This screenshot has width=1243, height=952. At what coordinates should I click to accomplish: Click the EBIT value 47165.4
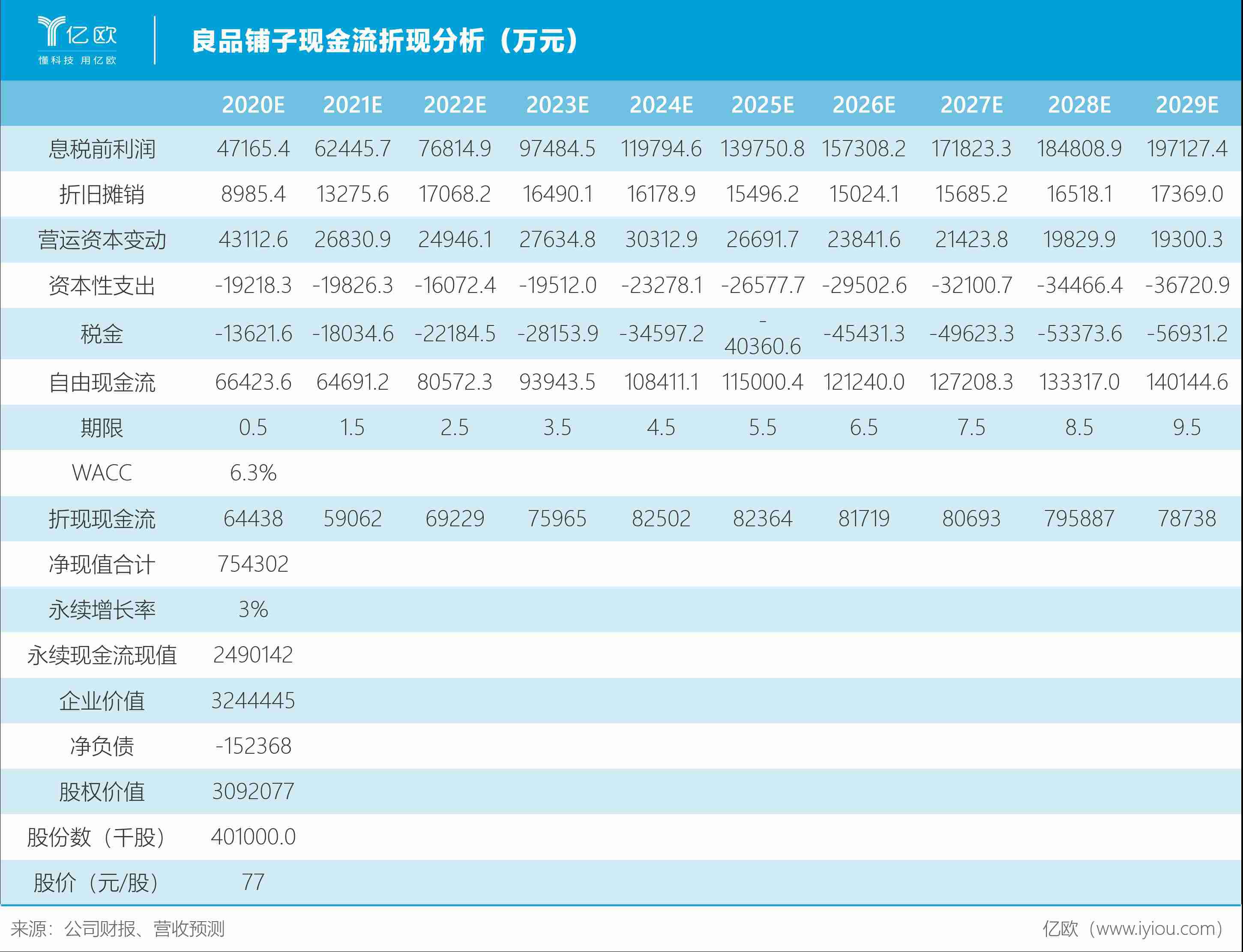tap(253, 149)
